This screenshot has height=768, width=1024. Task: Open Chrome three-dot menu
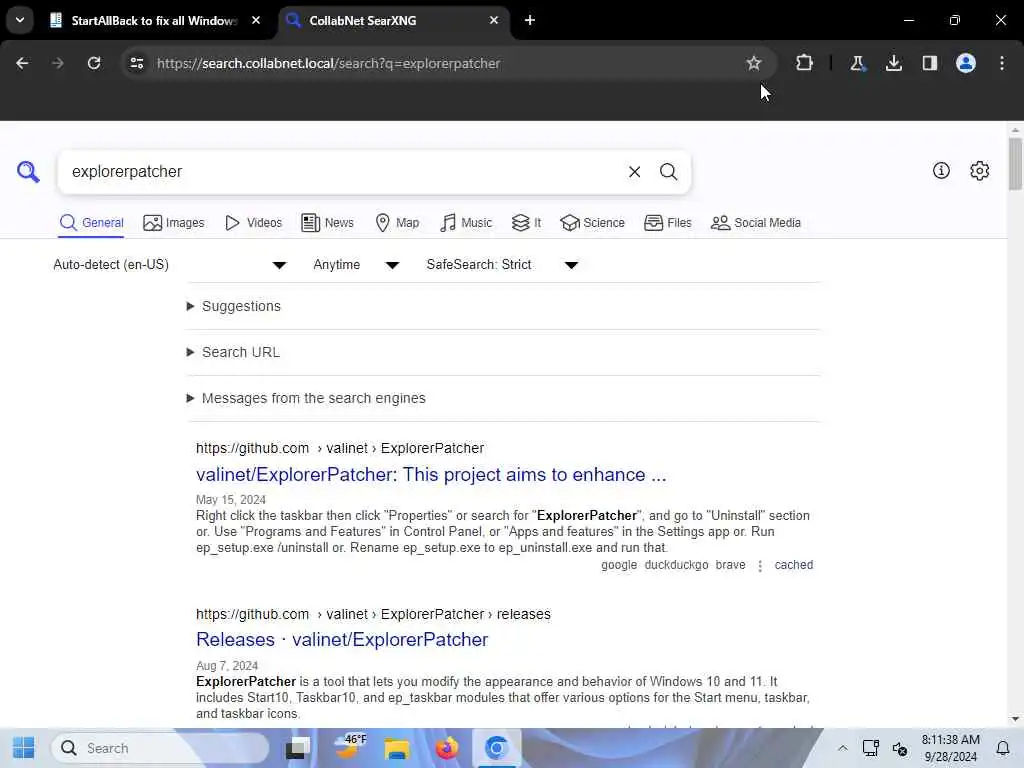pos(1002,63)
